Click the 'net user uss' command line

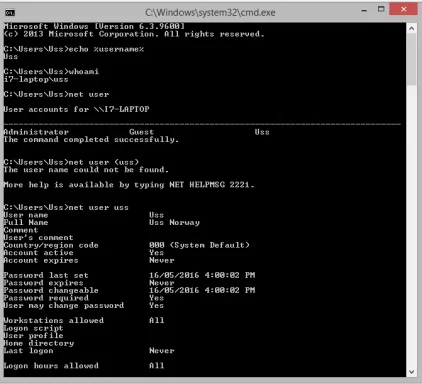pos(66,207)
